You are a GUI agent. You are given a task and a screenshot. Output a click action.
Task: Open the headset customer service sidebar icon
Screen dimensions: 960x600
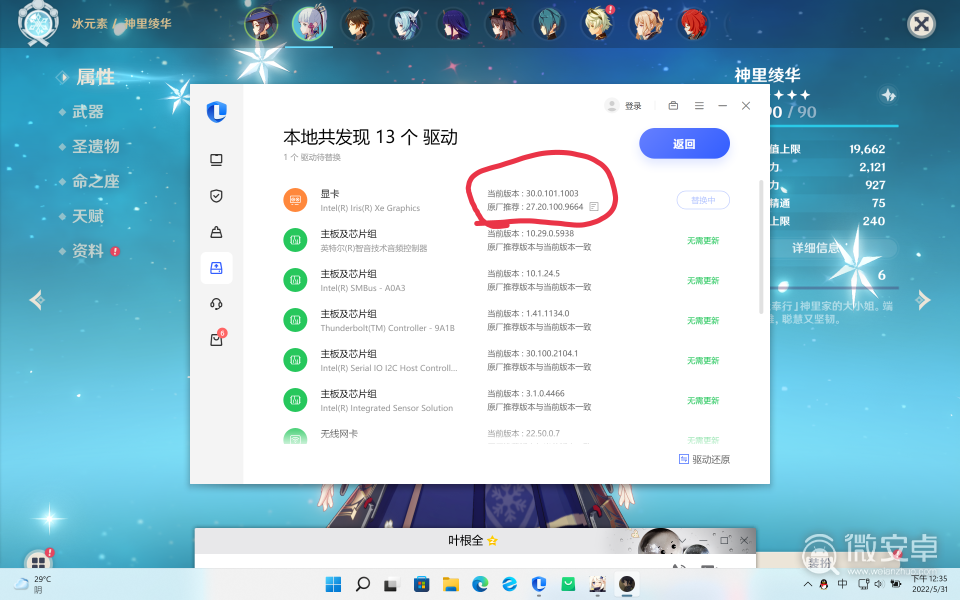(216, 304)
